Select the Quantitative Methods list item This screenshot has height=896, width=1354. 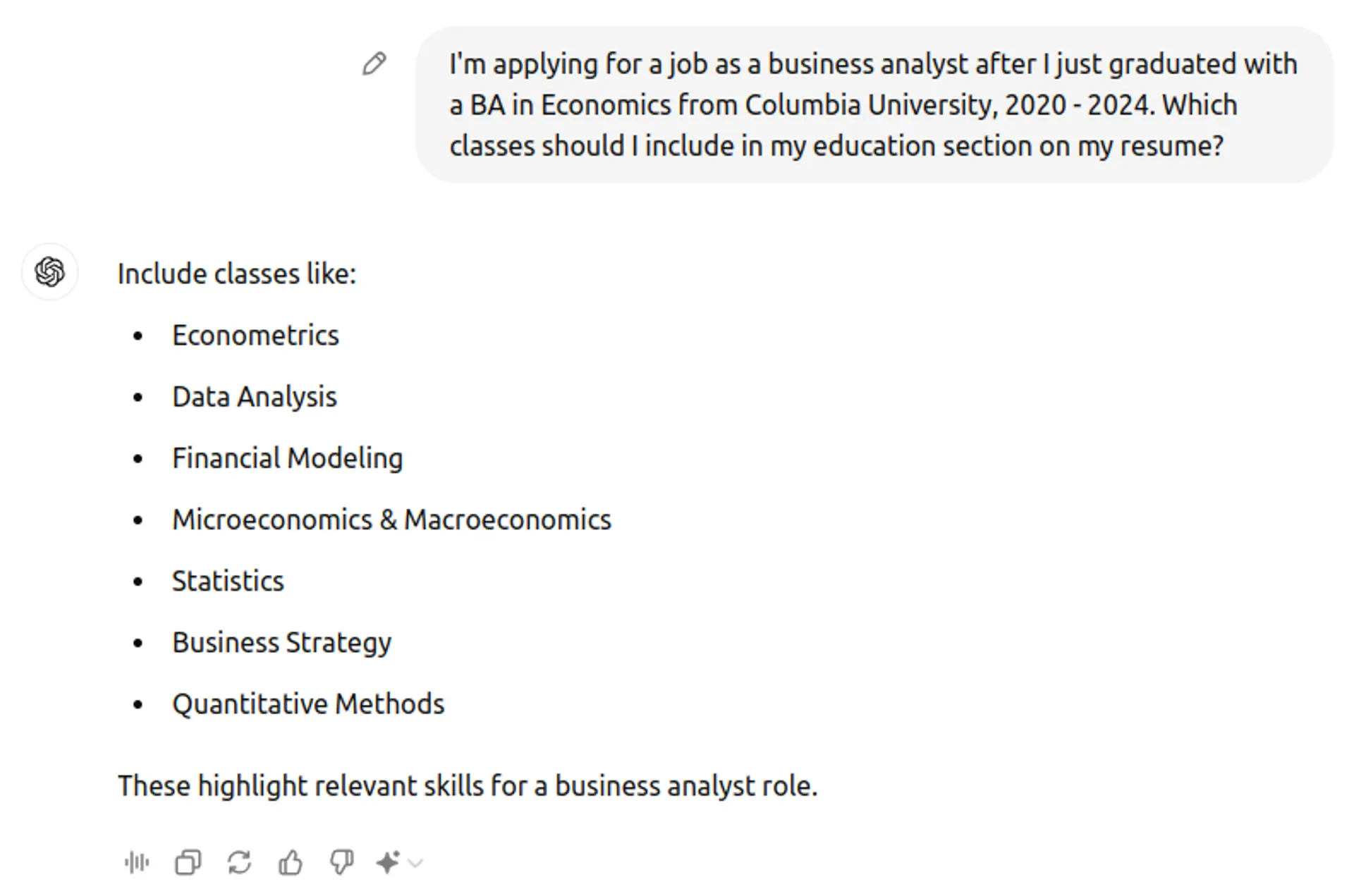308,704
